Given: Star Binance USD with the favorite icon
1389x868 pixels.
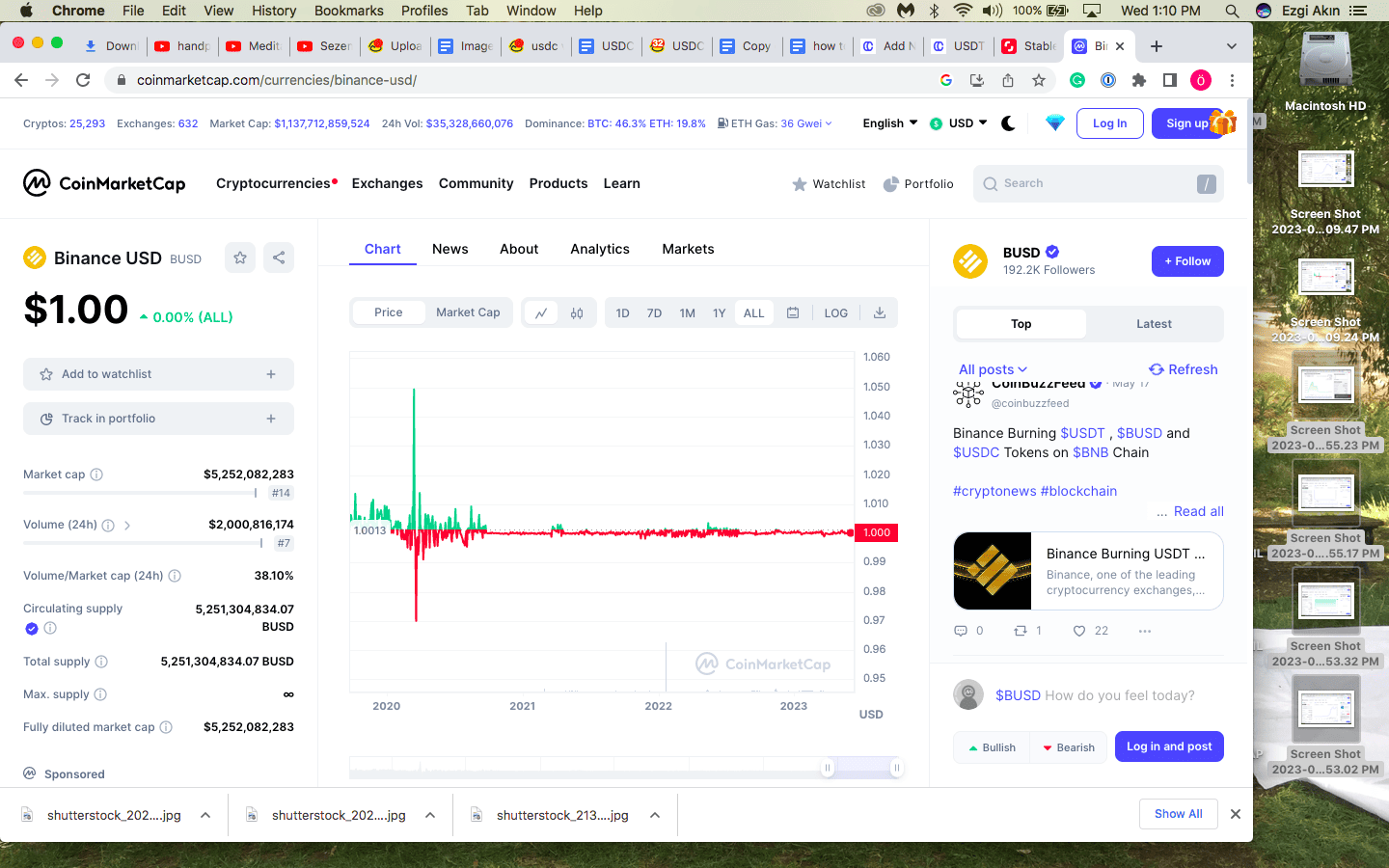Looking at the screenshot, I should point(240,258).
